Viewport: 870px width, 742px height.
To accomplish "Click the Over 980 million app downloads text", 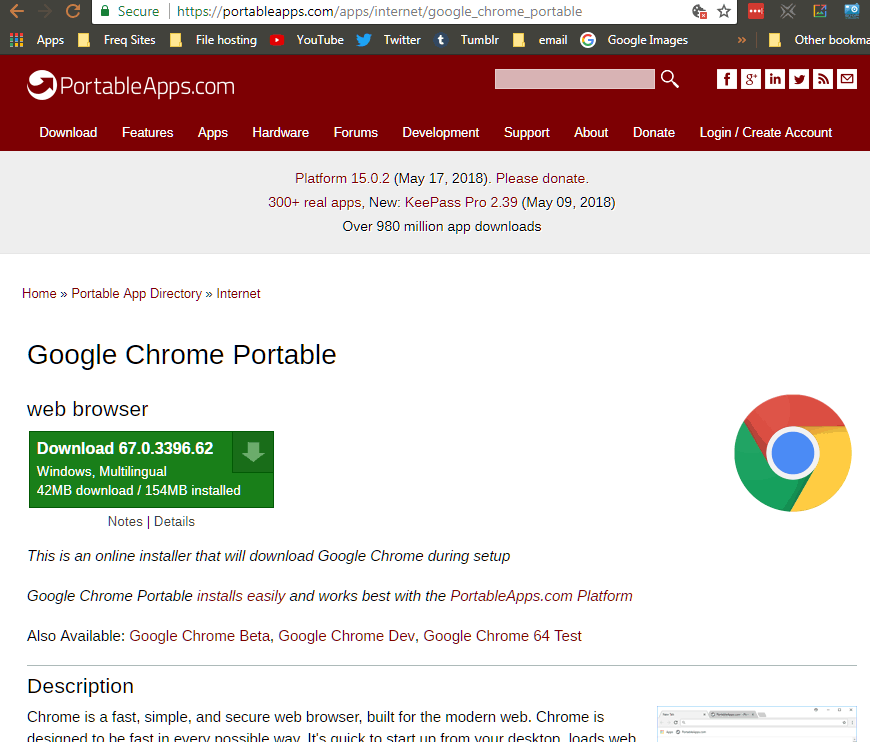I will (x=442, y=226).
